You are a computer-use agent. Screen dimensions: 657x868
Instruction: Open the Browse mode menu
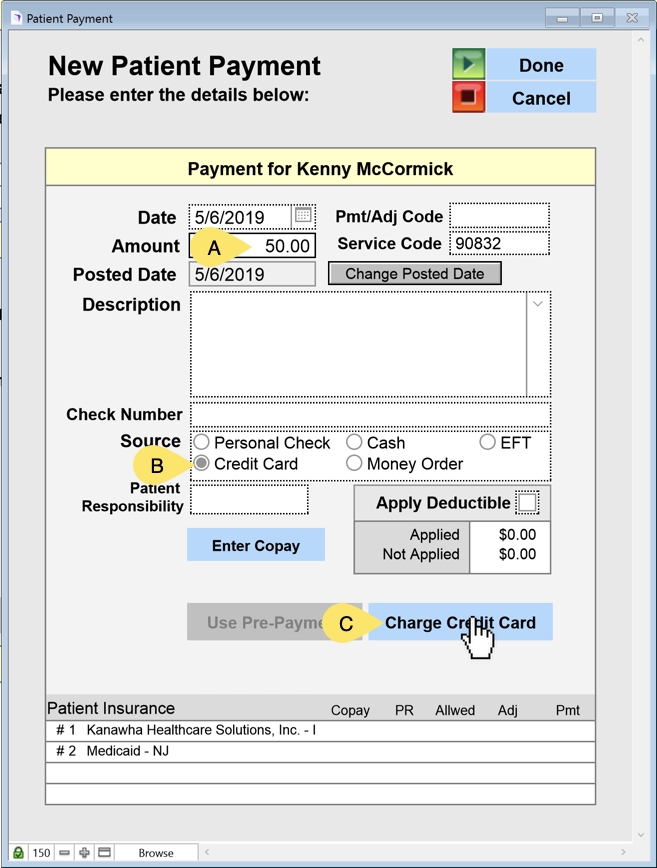[x=155, y=853]
